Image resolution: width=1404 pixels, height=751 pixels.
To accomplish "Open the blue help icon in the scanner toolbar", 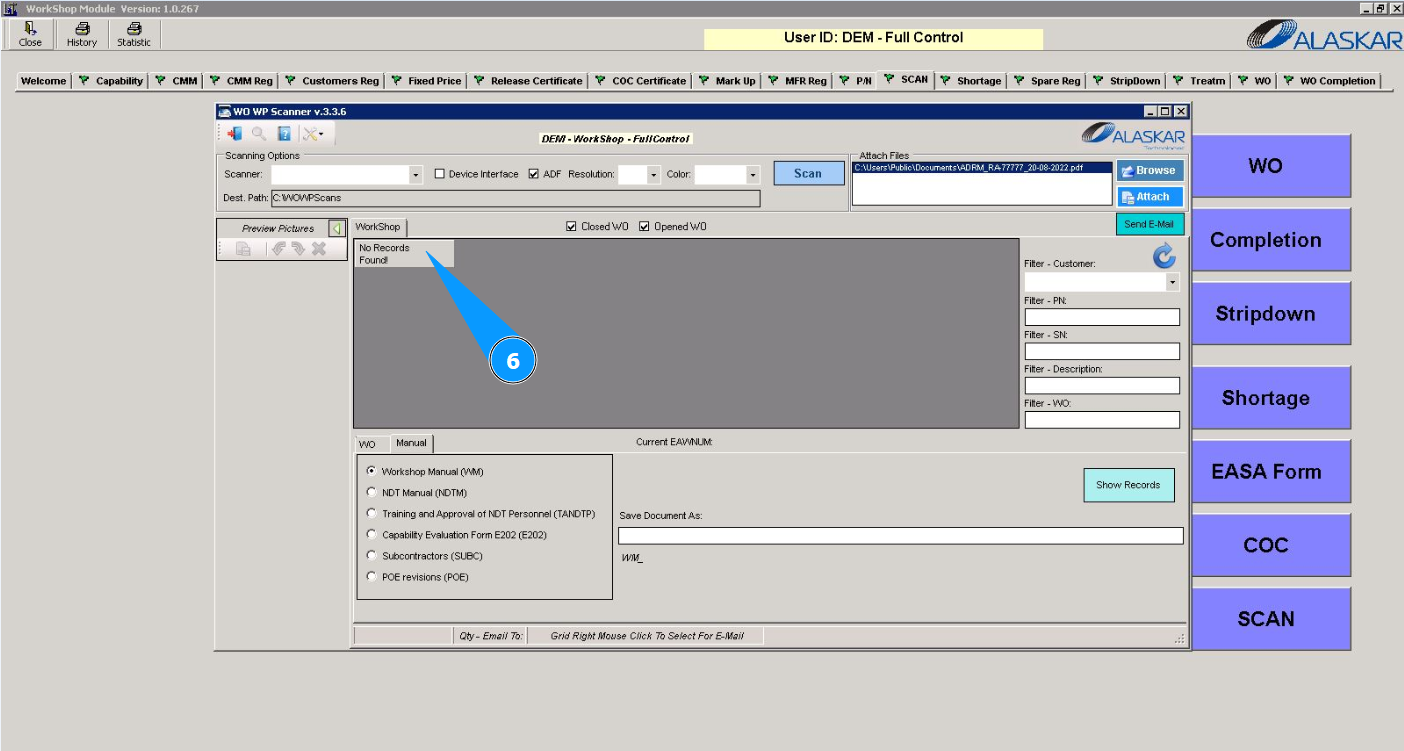I will [x=285, y=134].
